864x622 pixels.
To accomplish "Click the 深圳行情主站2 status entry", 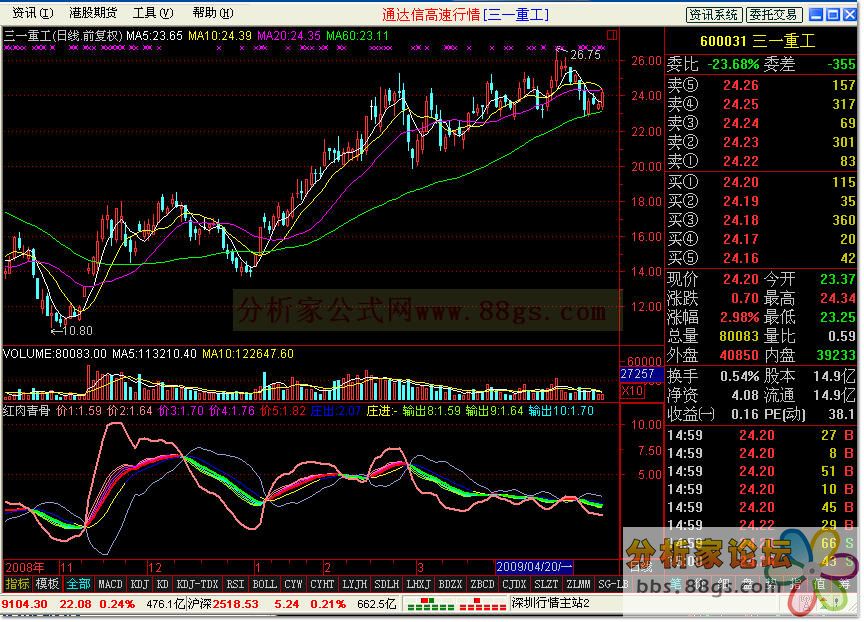I will pyautogui.click(x=550, y=603).
